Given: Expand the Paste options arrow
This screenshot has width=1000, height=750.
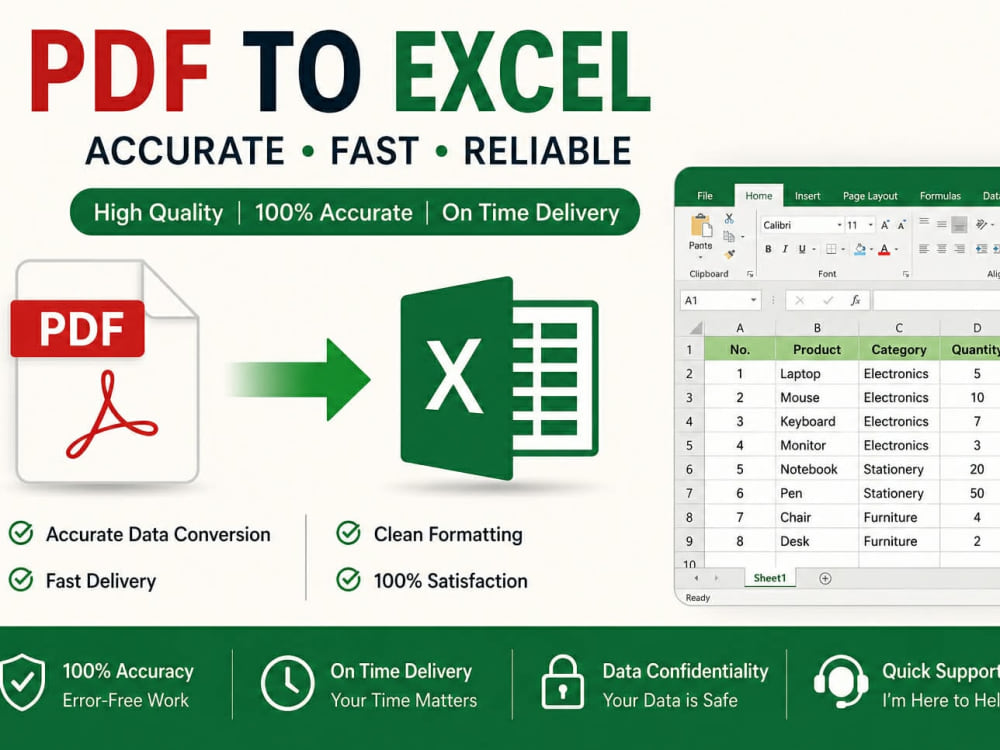Looking at the screenshot, I should coord(700,258).
